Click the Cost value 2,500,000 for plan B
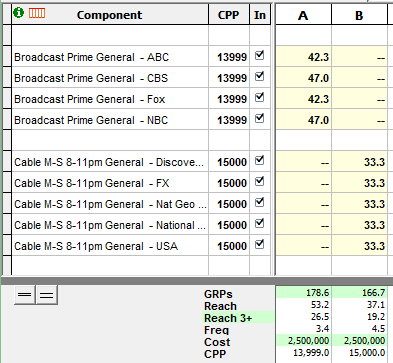393x363 pixels. pyautogui.click(x=365, y=341)
